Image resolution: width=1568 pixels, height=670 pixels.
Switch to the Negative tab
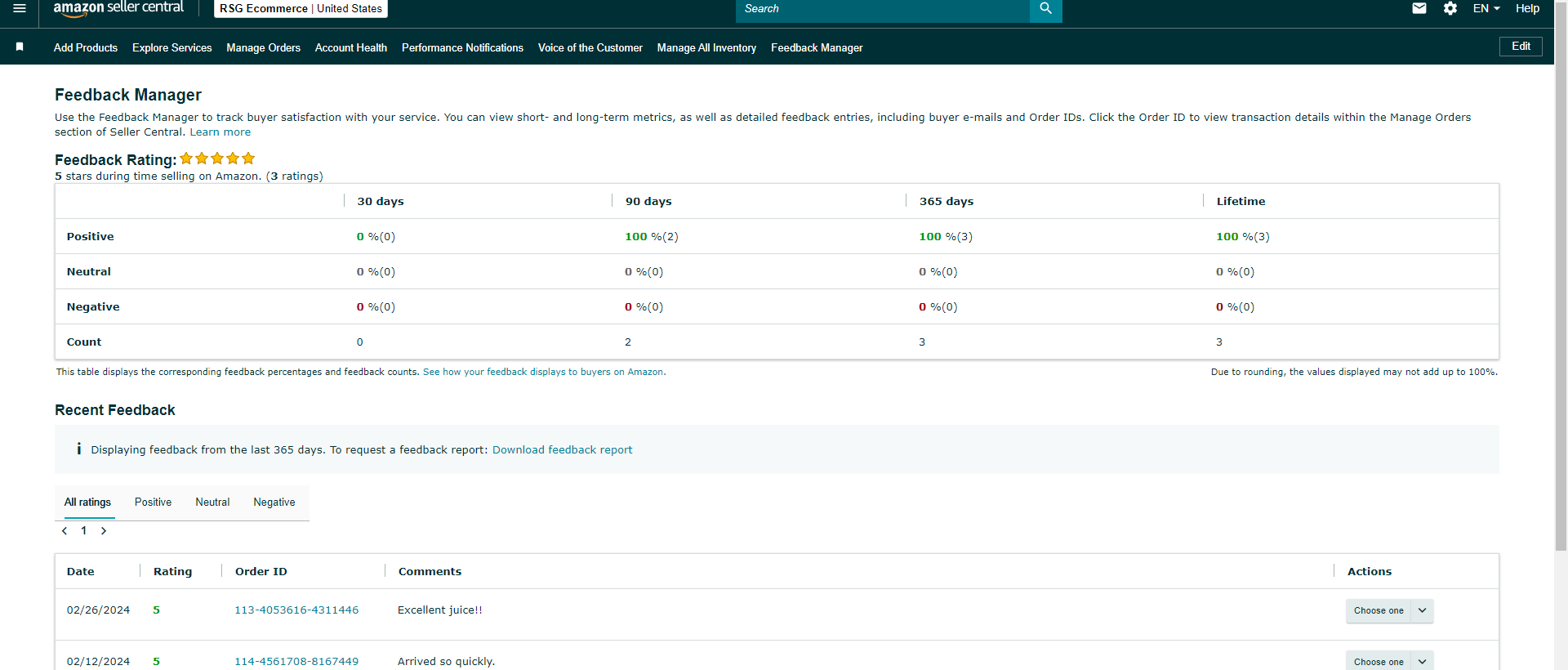(x=274, y=502)
